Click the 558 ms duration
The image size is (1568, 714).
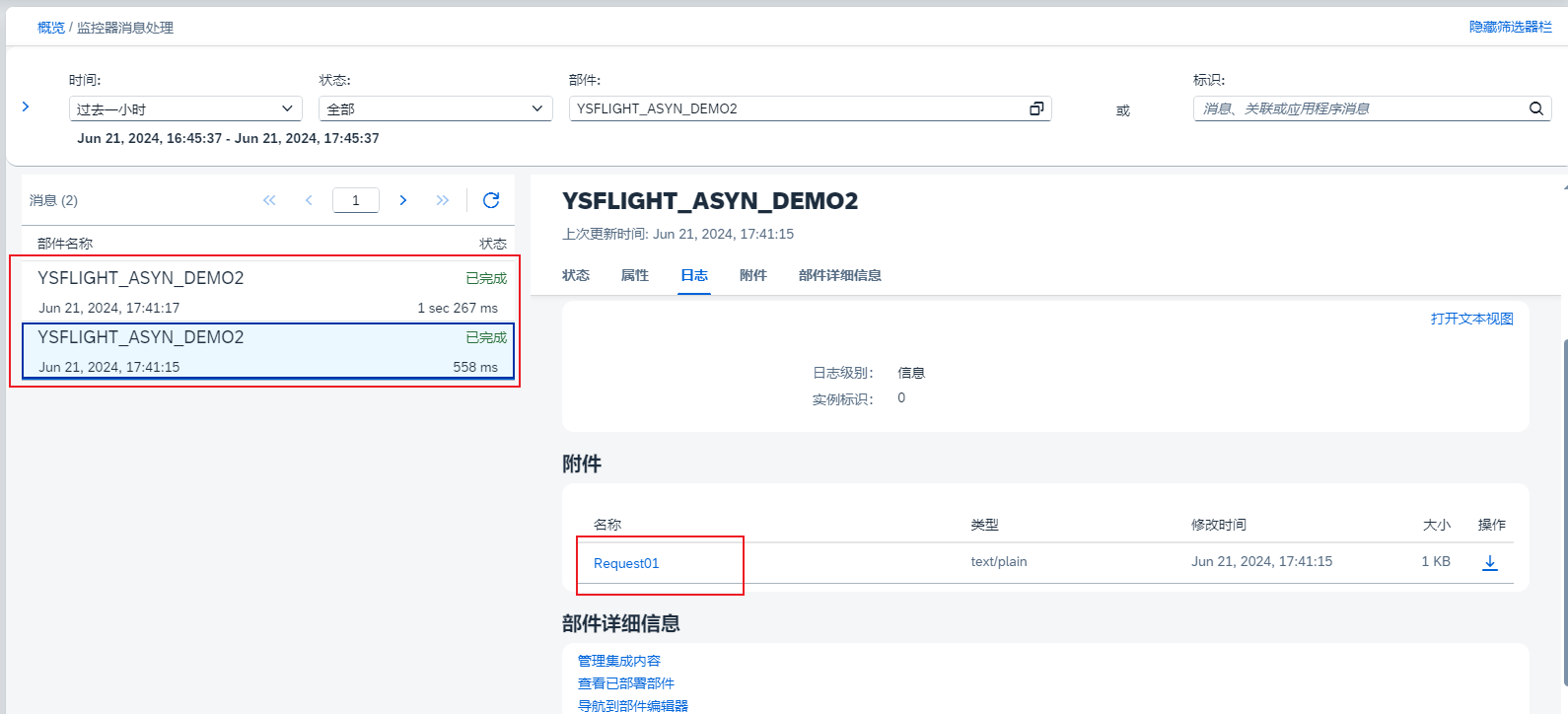click(x=475, y=367)
